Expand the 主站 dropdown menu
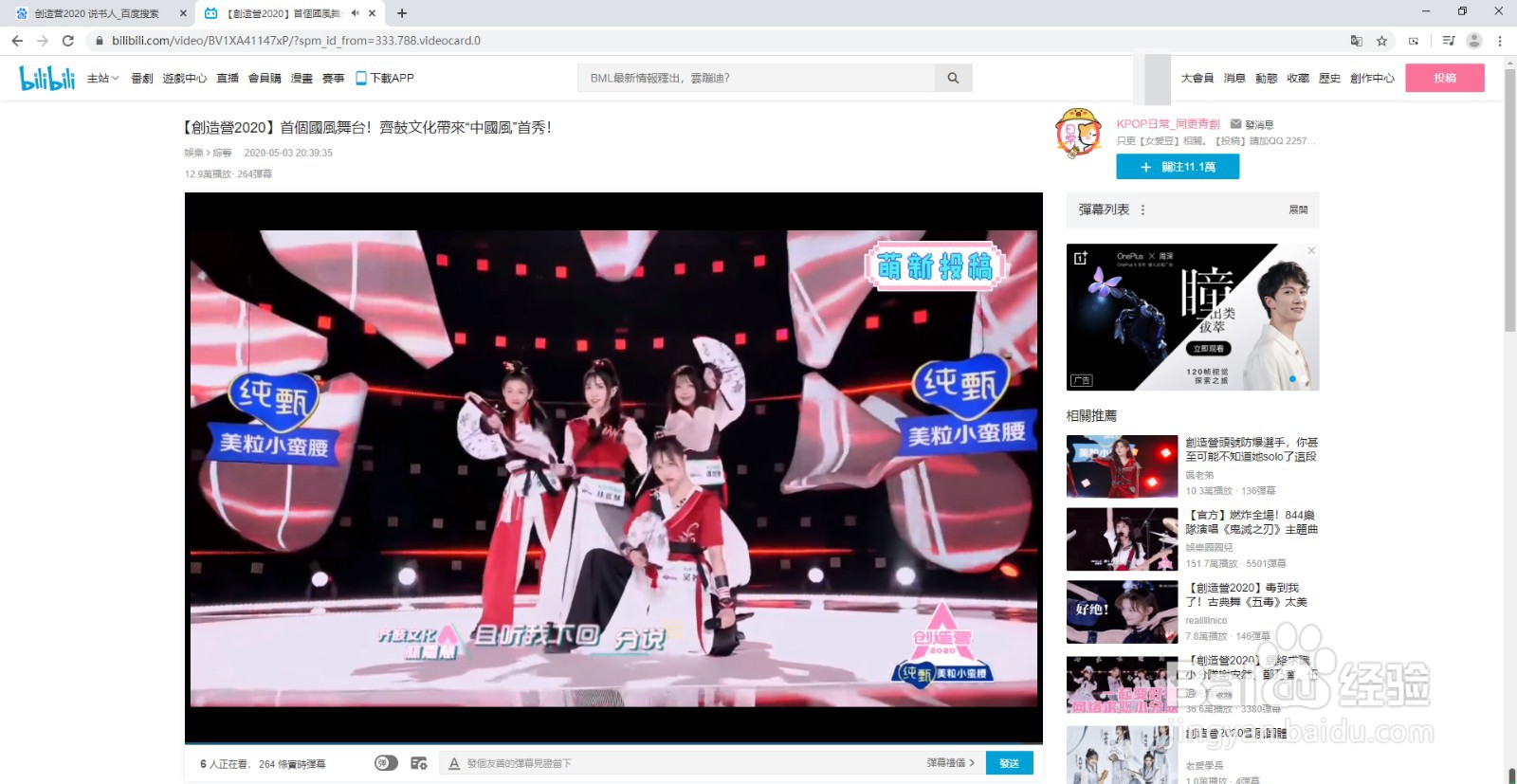 [102, 78]
